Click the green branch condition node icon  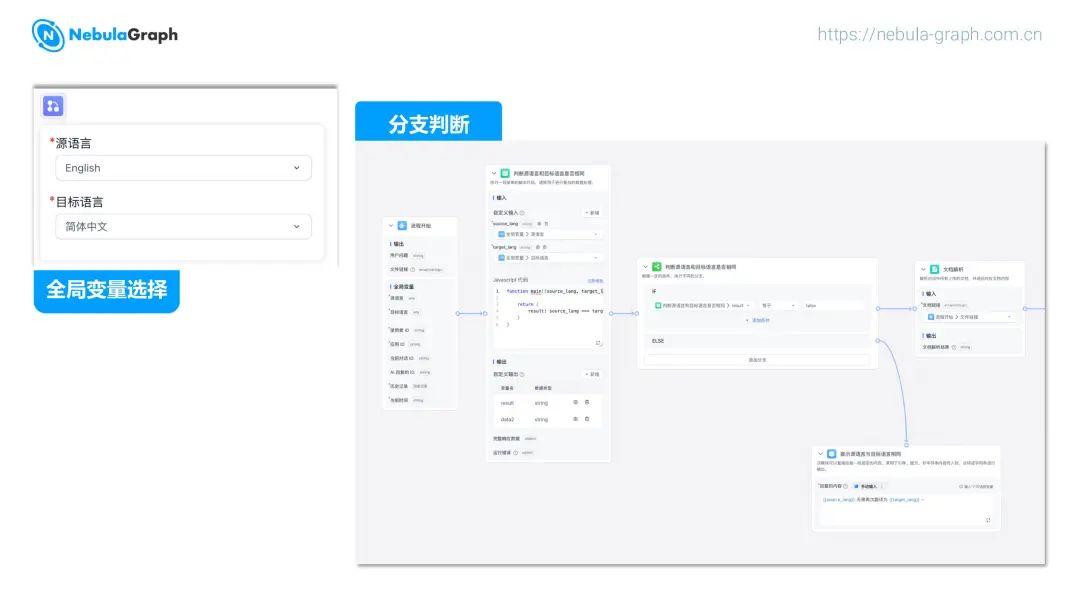coord(656,266)
